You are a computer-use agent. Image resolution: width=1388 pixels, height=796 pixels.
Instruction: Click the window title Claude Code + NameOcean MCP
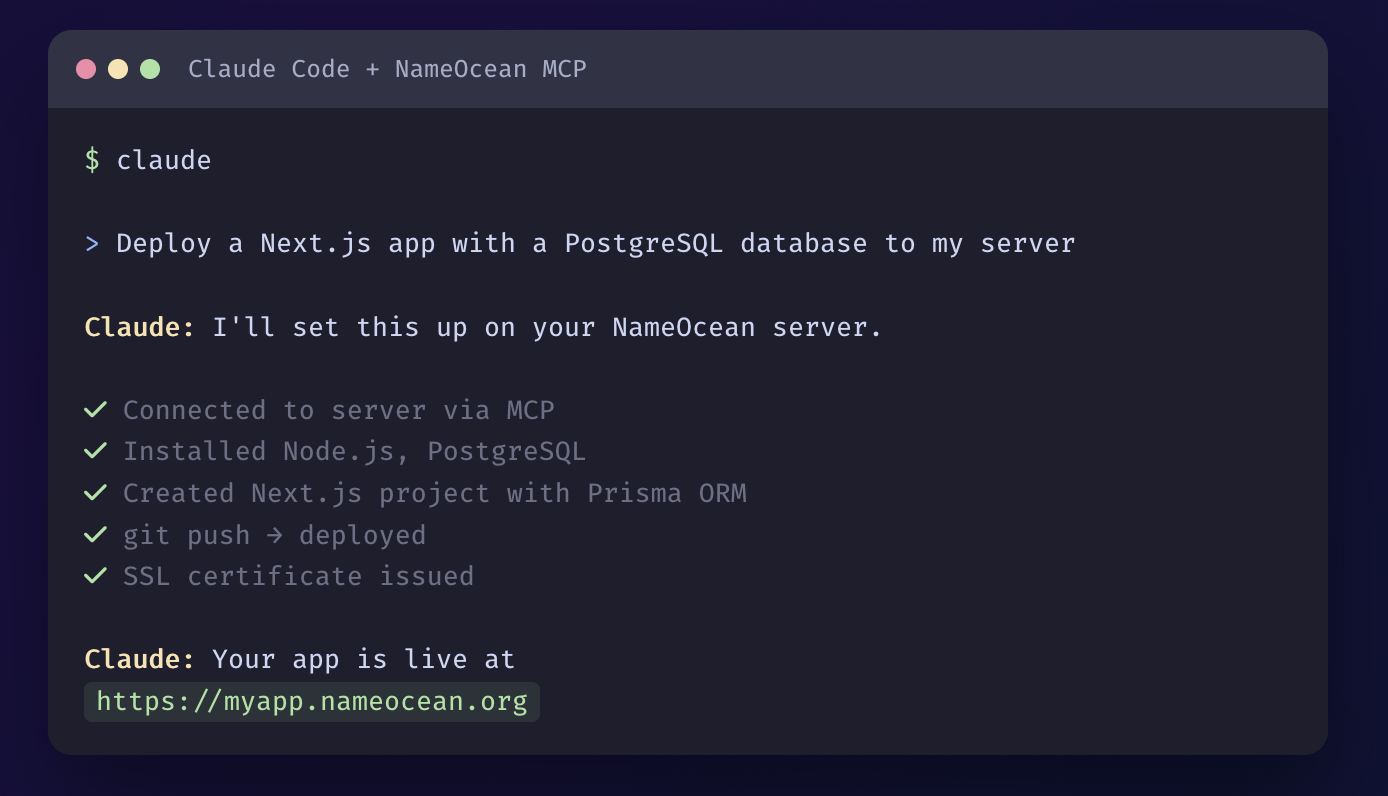click(387, 69)
